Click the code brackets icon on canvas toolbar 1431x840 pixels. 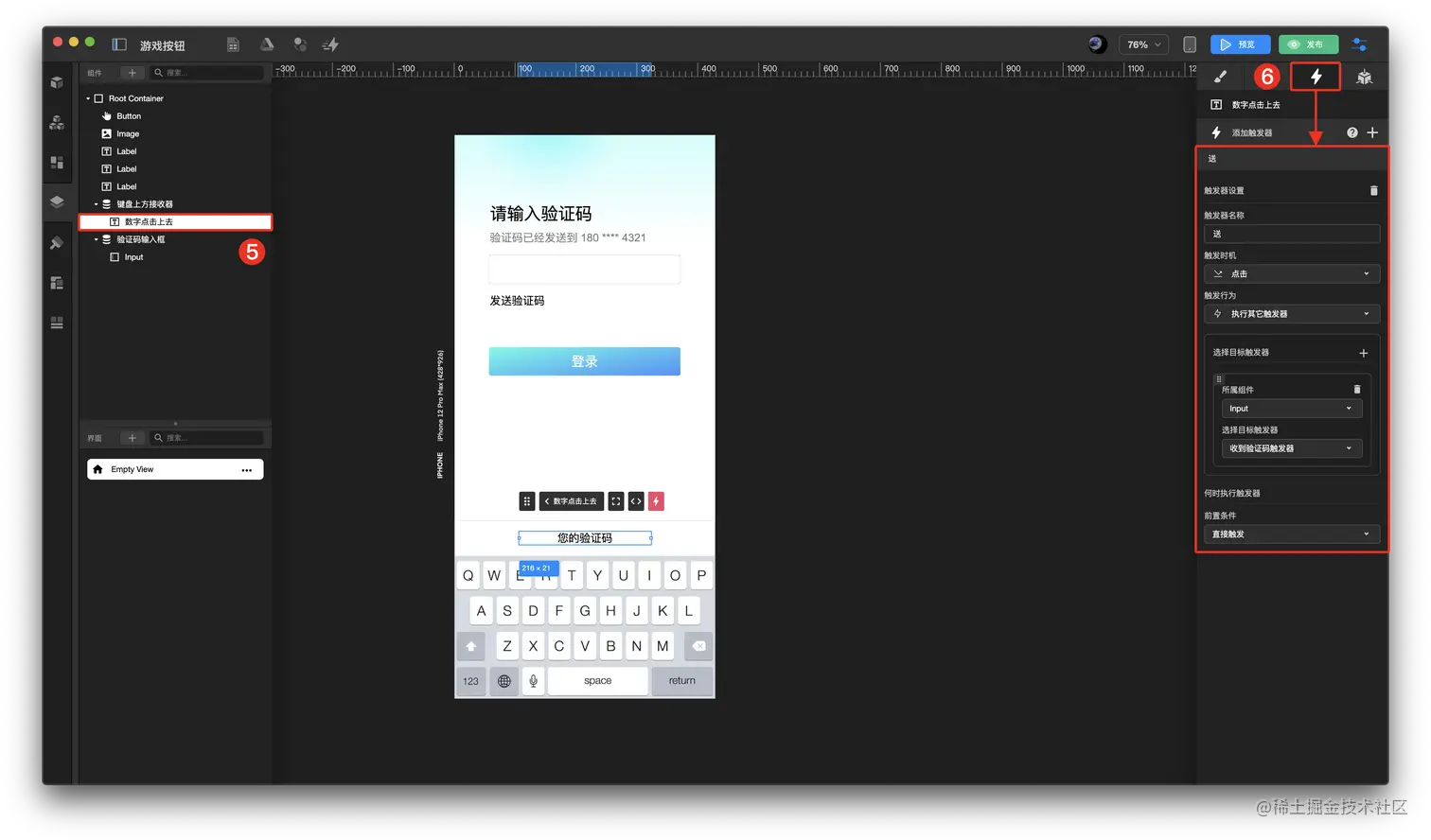[636, 501]
